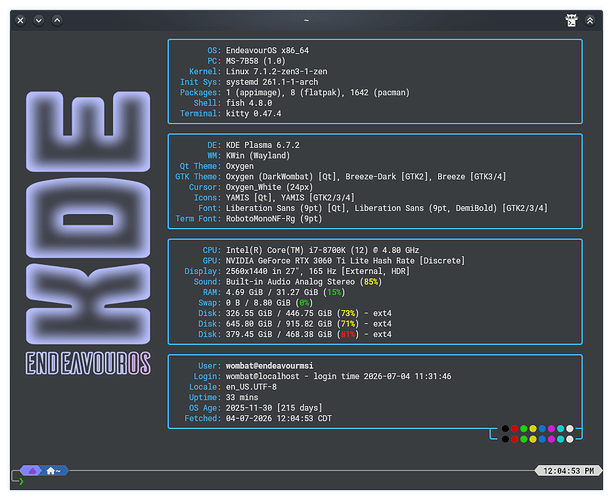
Task: Click the double-chevron shade button in title bar
Action: coord(590,20)
